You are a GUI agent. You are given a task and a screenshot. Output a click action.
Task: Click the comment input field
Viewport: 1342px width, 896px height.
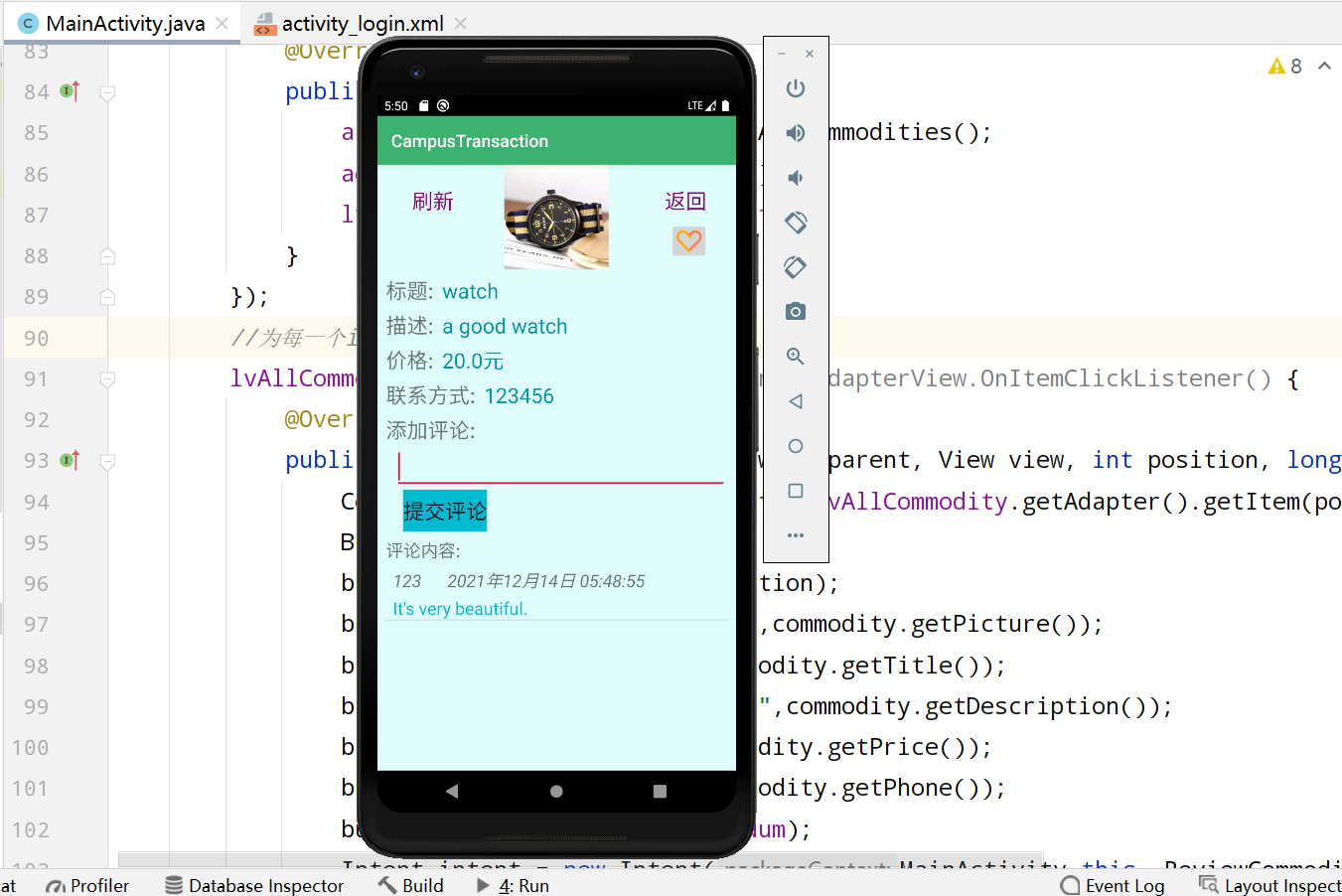point(560,466)
